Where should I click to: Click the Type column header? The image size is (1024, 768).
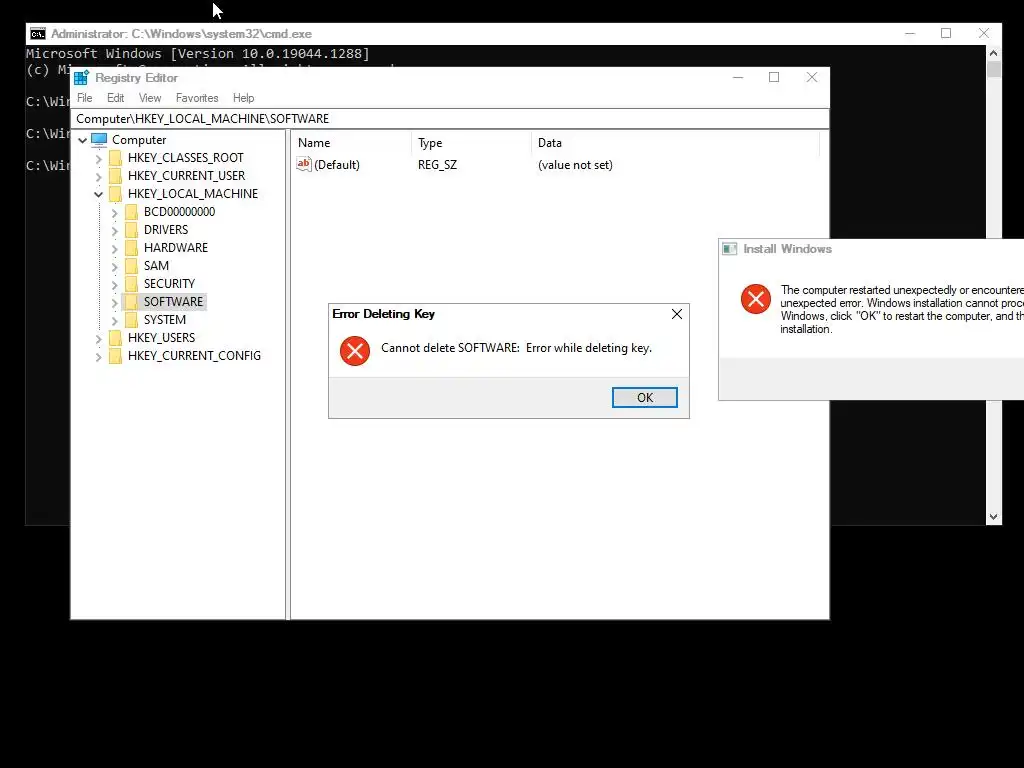click(472, 143)
